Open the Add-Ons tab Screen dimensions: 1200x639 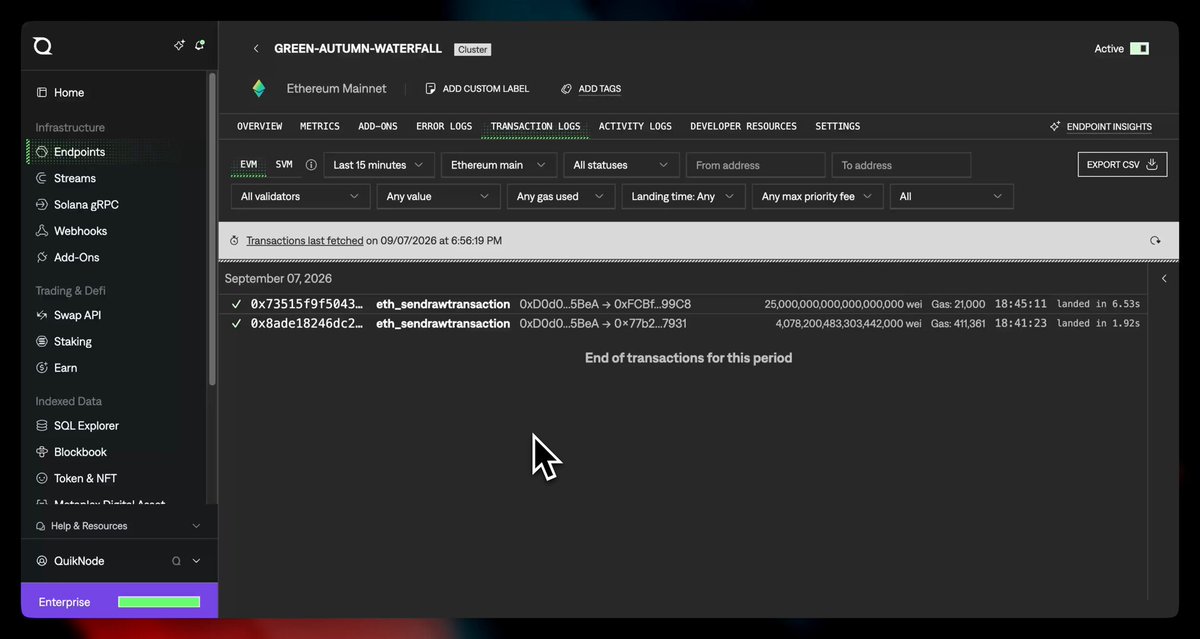coord(378,127)
